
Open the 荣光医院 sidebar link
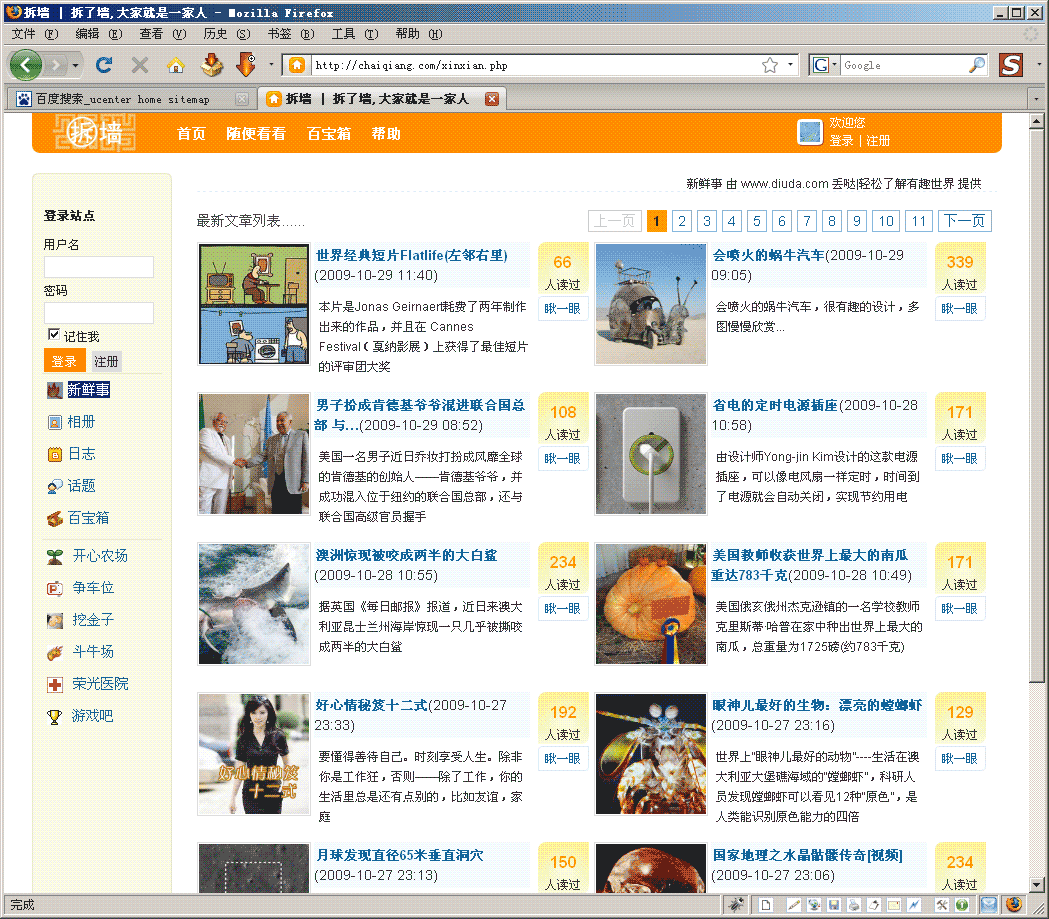[x=100, y=684]
